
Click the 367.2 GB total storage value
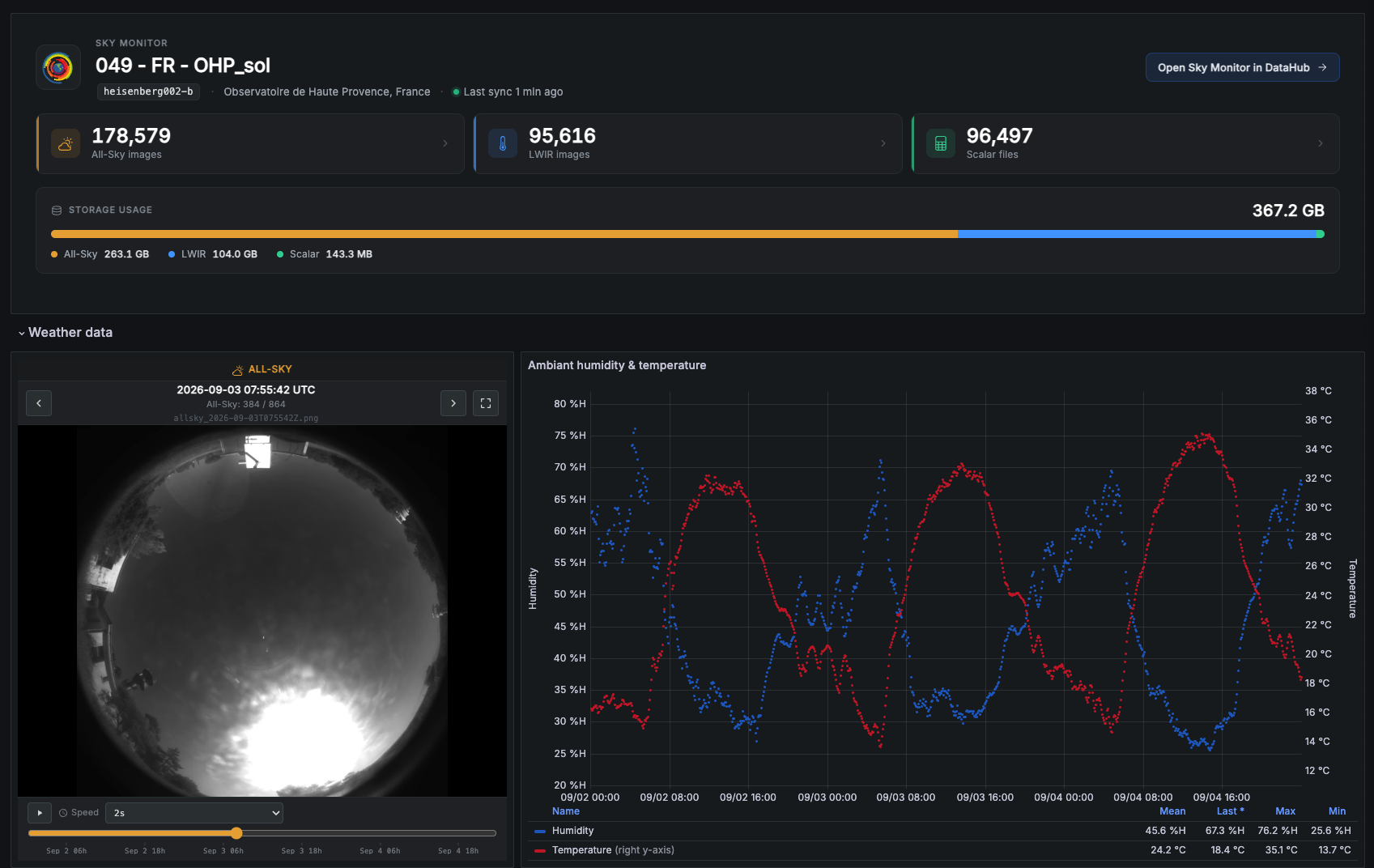click(1288, 211)
